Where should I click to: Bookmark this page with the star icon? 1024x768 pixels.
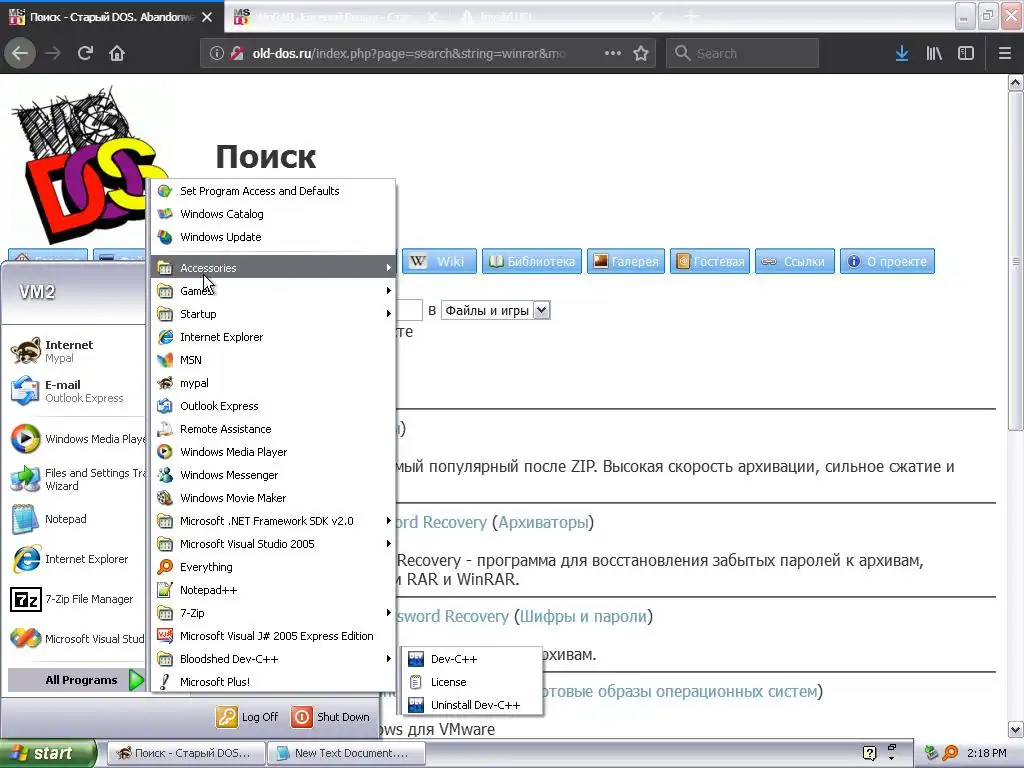pos(641,53)
